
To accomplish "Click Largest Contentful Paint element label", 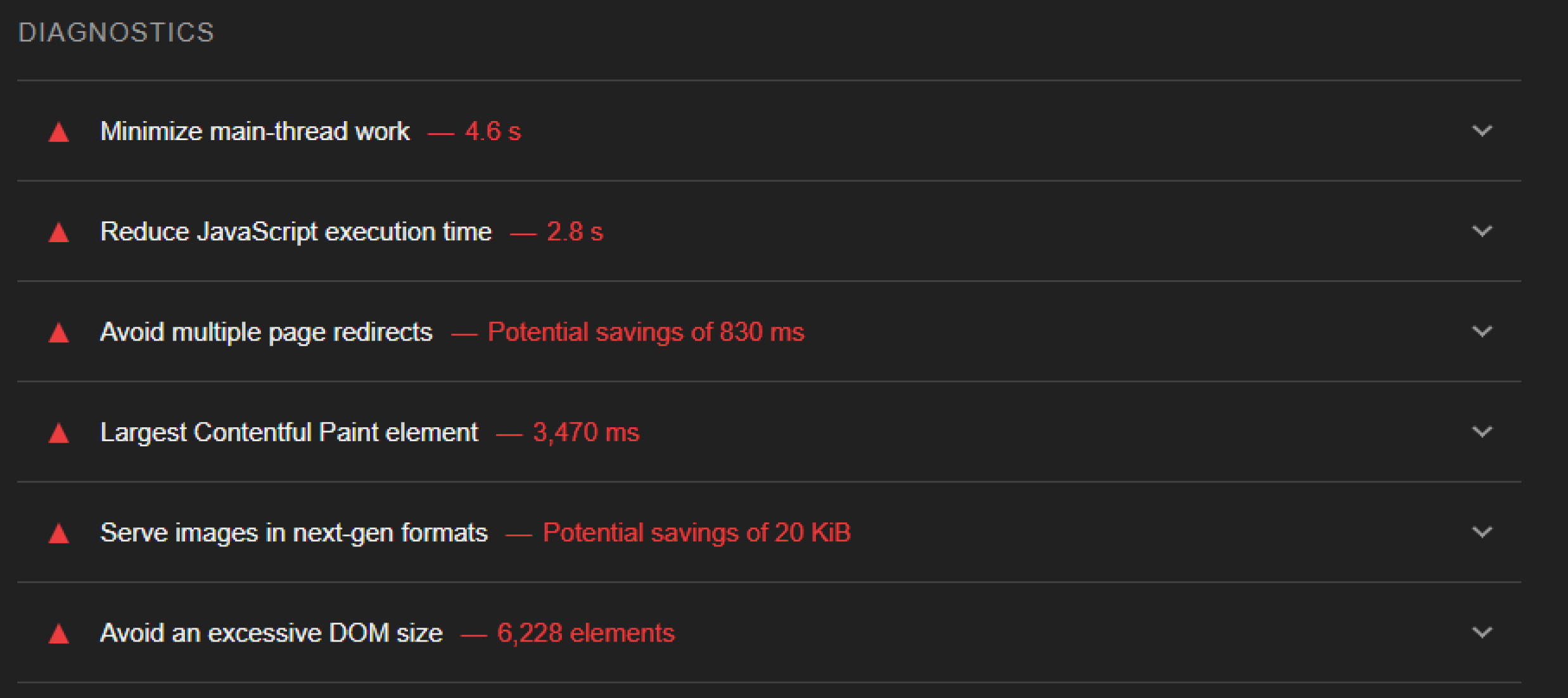I will (x=289, y=432).
